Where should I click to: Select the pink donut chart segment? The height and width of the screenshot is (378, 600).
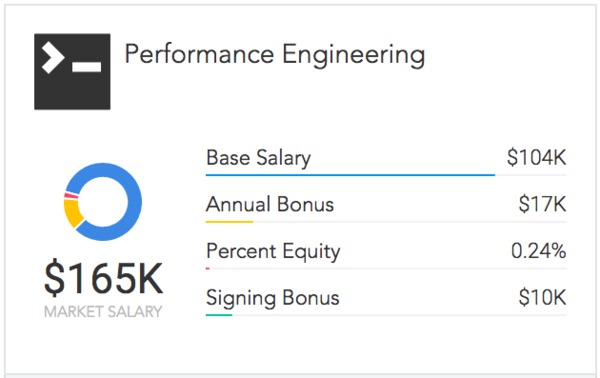click(x=71, y=196)
